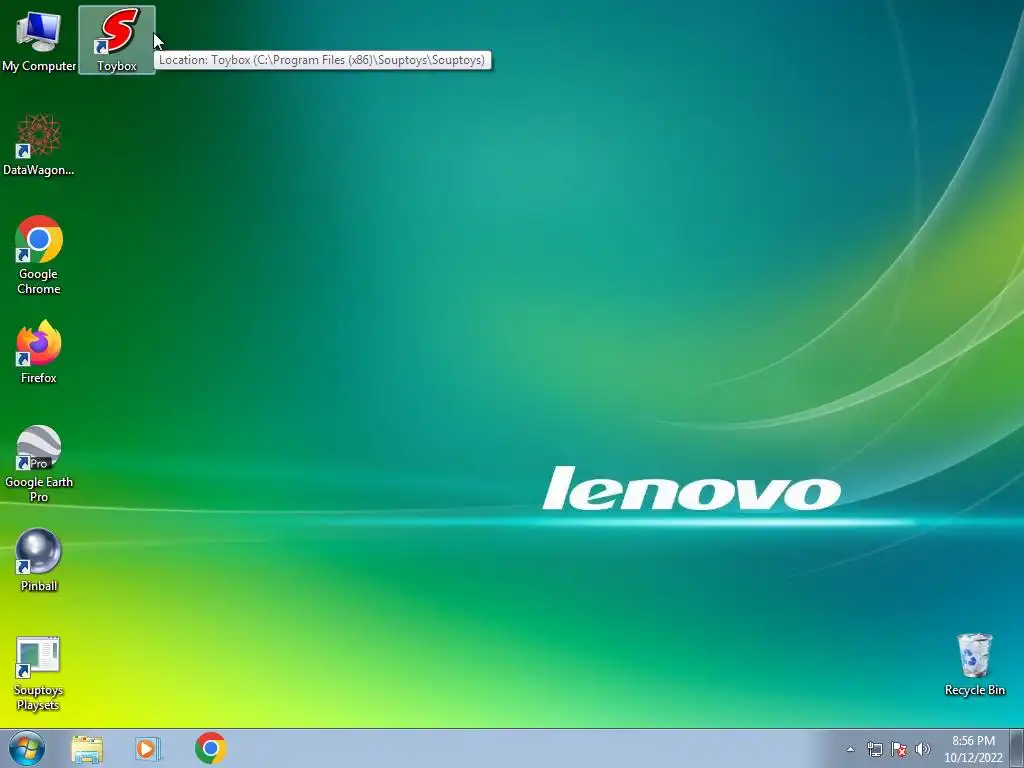
Task: Select the Recycle Bin icon
Action: click(x=974, y=664)
